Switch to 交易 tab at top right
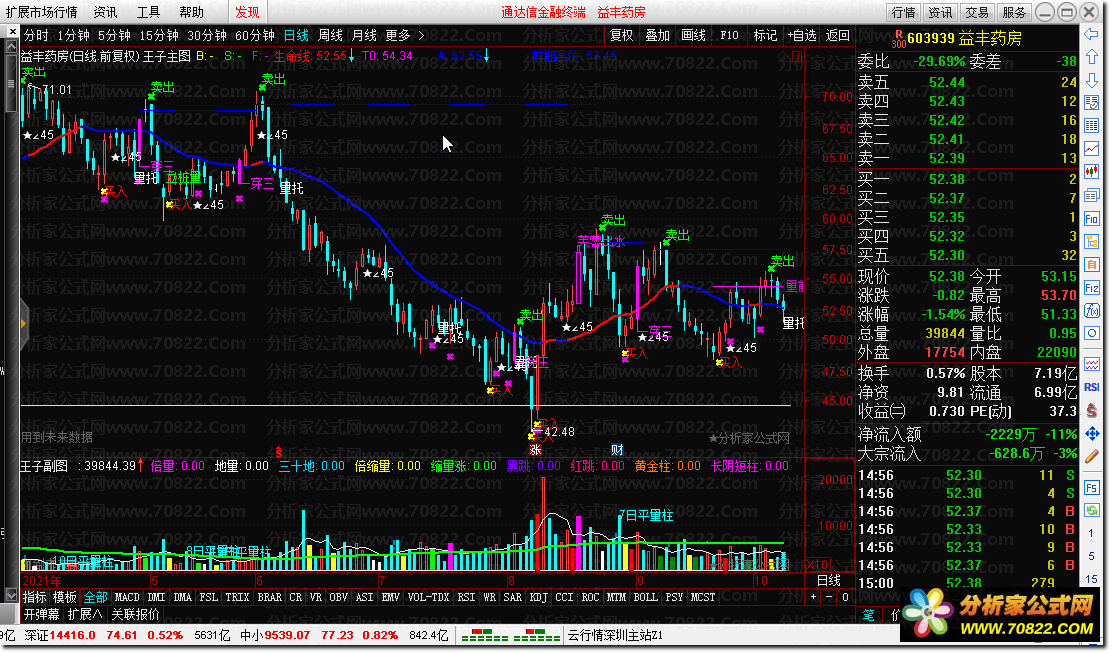 977,12
